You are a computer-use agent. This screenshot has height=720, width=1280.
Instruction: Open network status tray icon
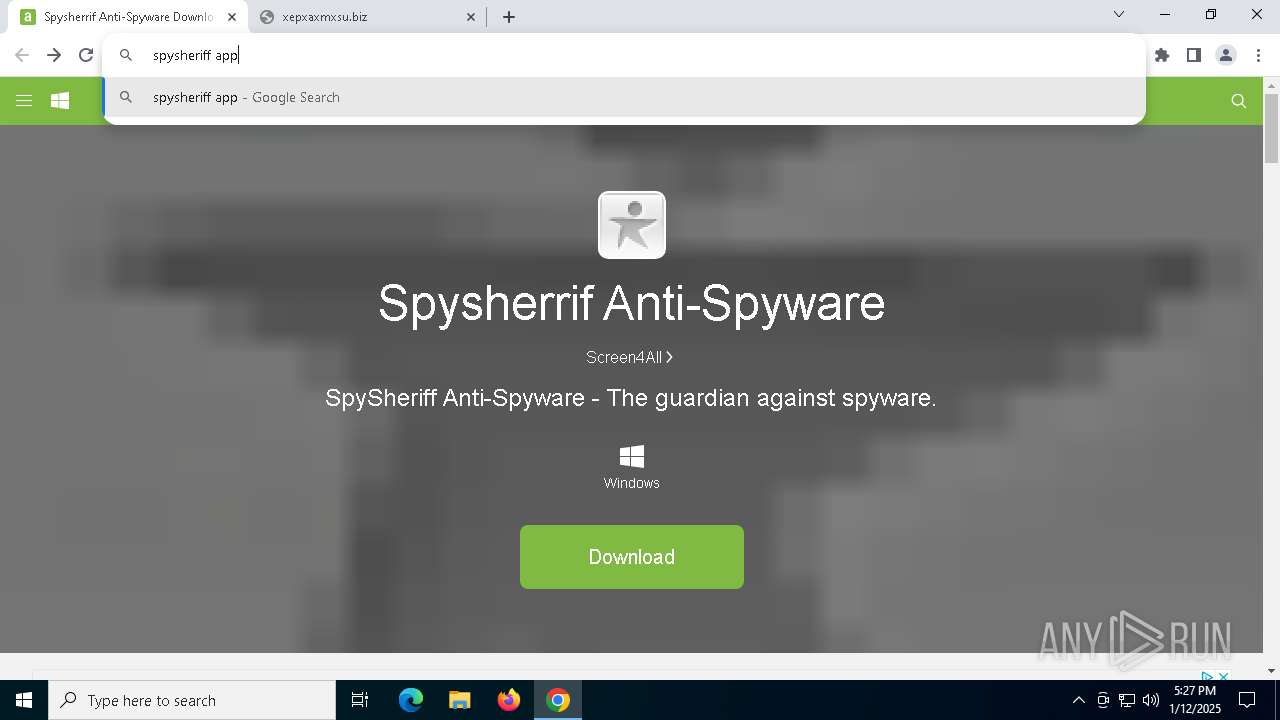1127,700
